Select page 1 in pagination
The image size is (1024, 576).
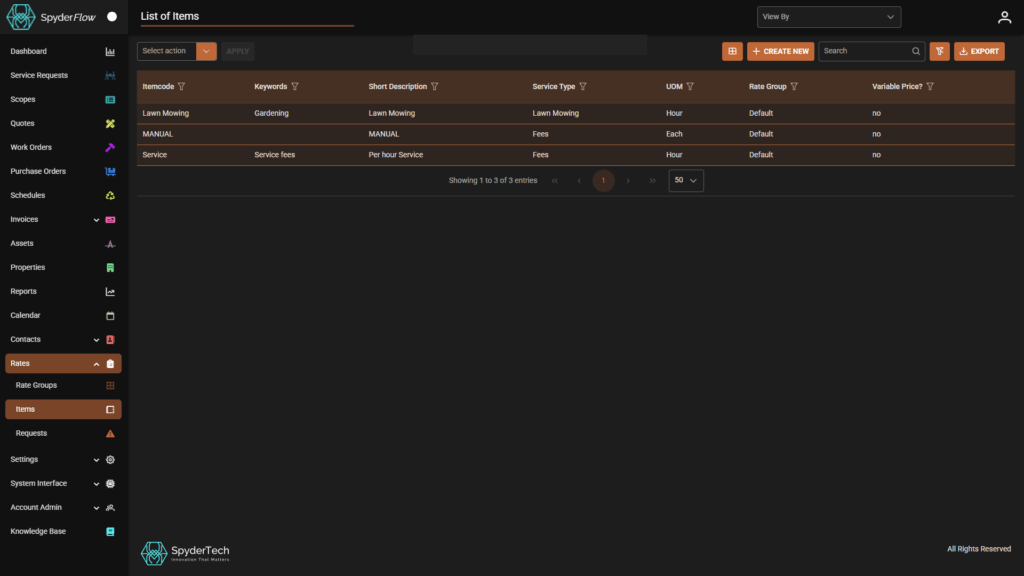click(x=603, y=180)
